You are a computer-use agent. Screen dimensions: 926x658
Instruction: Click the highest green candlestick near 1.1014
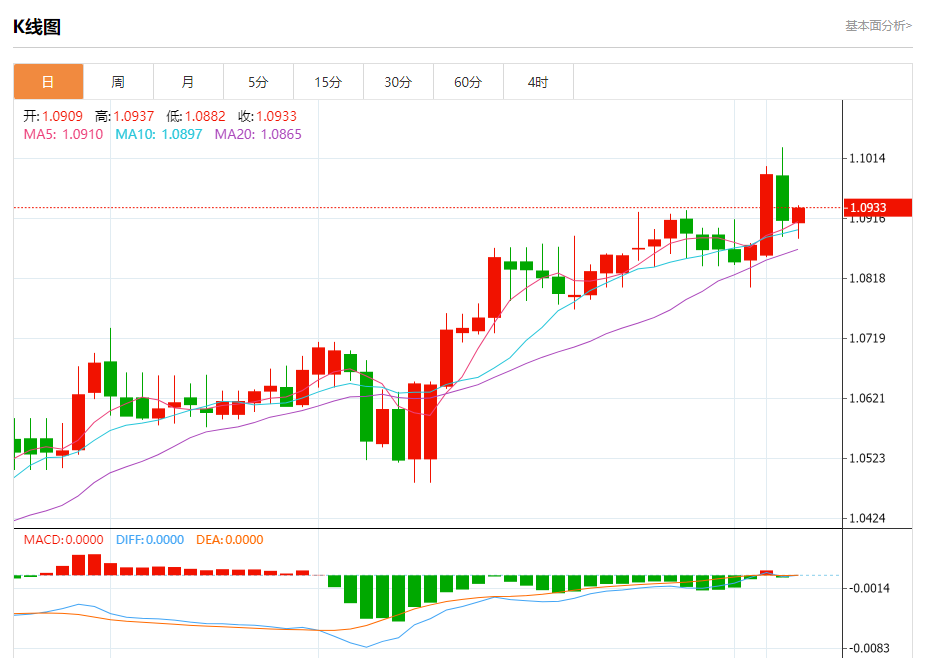pos(782,198)
